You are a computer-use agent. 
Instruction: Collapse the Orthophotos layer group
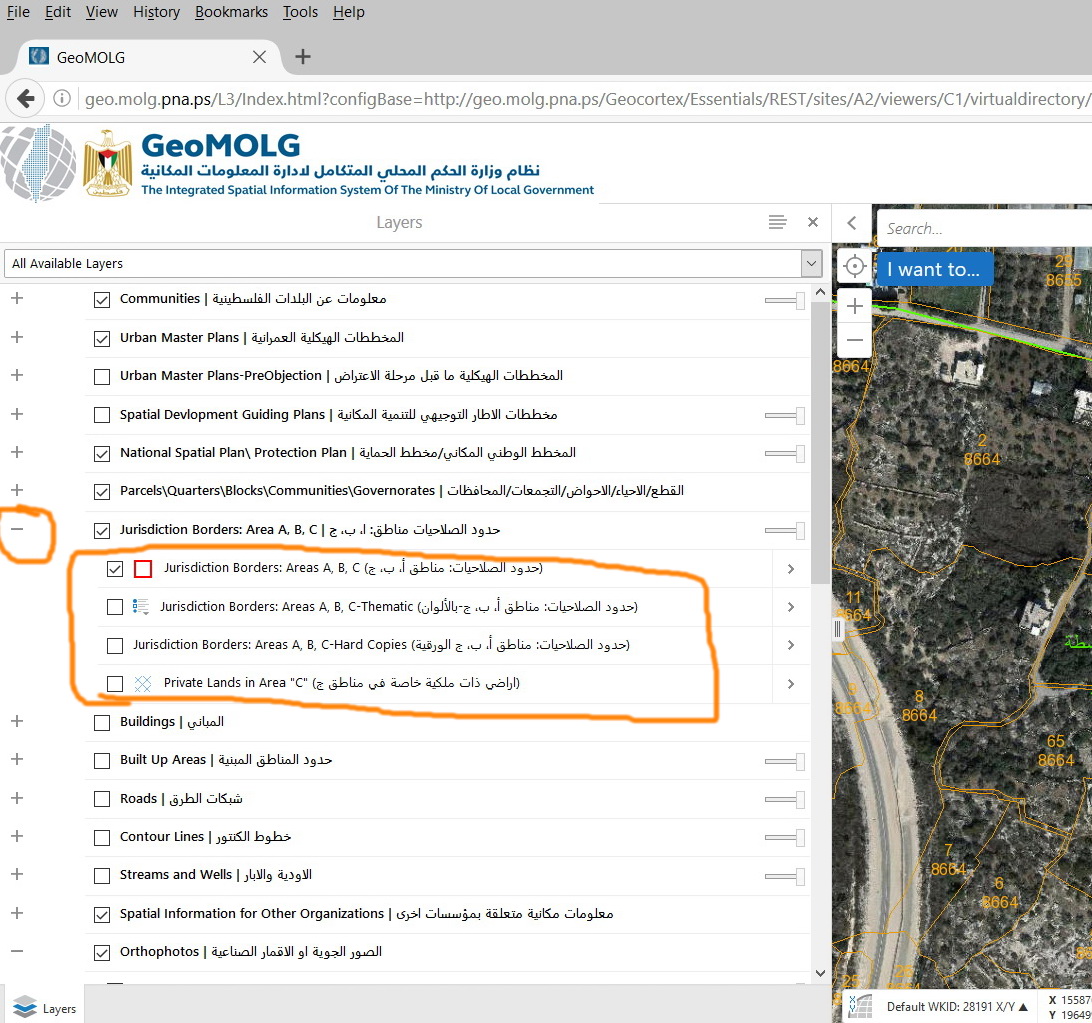(17, 951)
